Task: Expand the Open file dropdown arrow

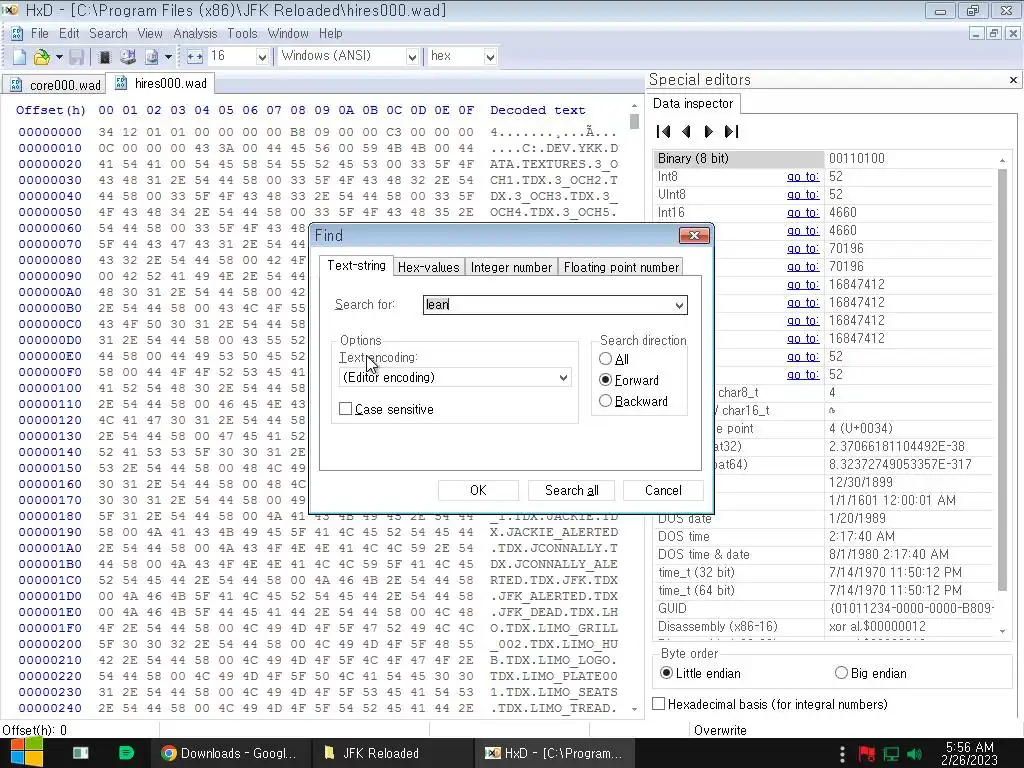Action: point(59,57)
